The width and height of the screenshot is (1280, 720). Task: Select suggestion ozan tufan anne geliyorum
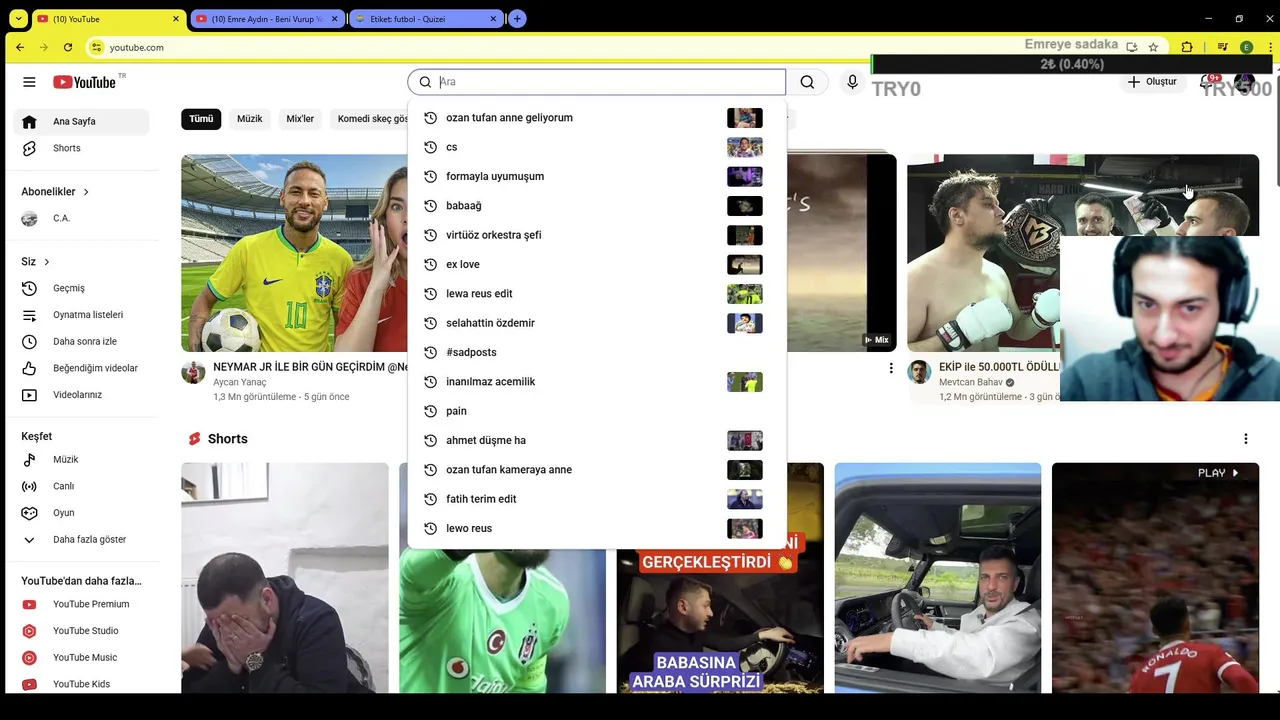click(x=597, y=118)
